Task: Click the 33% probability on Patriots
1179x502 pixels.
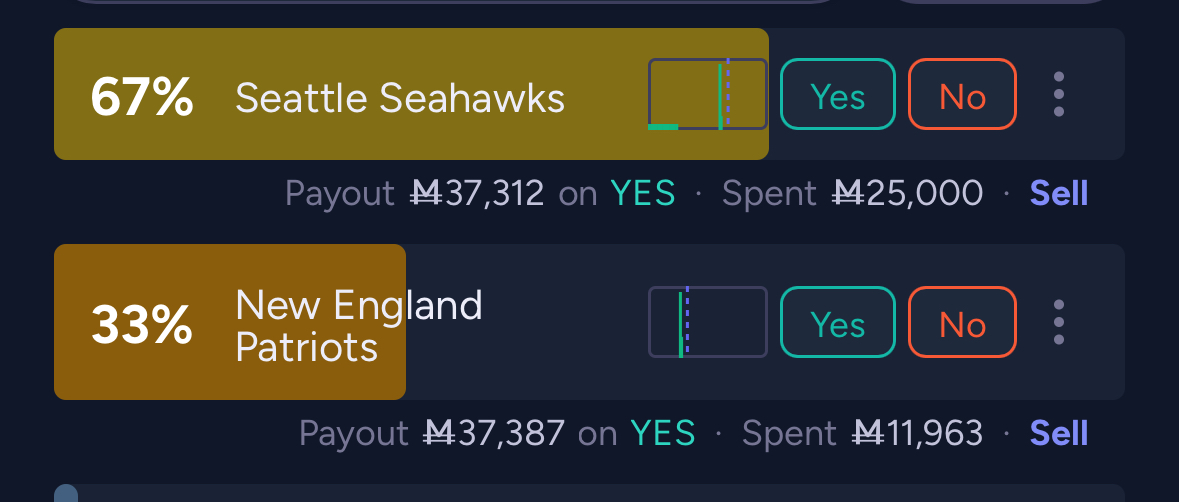Action: point(141,325)
